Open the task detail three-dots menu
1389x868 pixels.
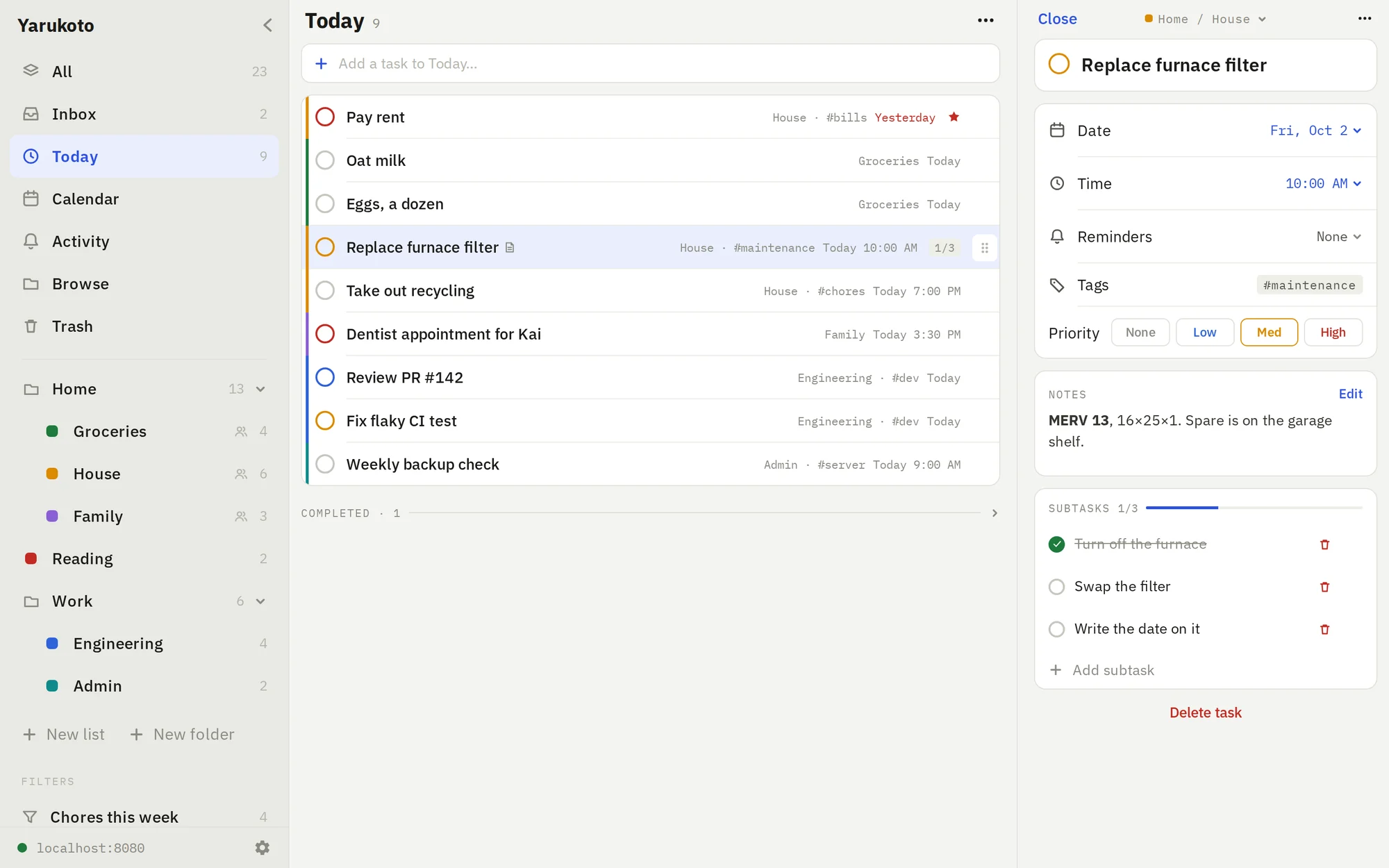pos(1365,19)
